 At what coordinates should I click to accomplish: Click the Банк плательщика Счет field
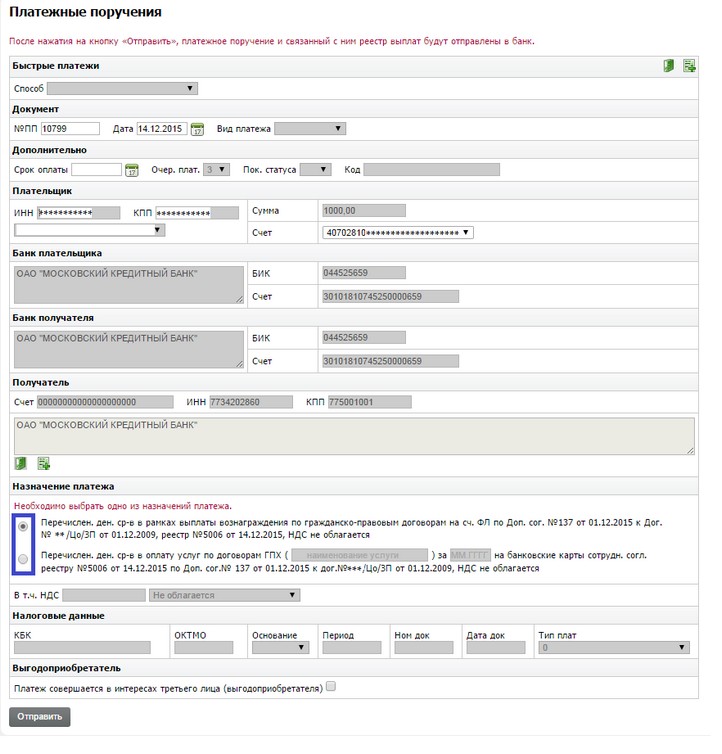coord(391,297)
